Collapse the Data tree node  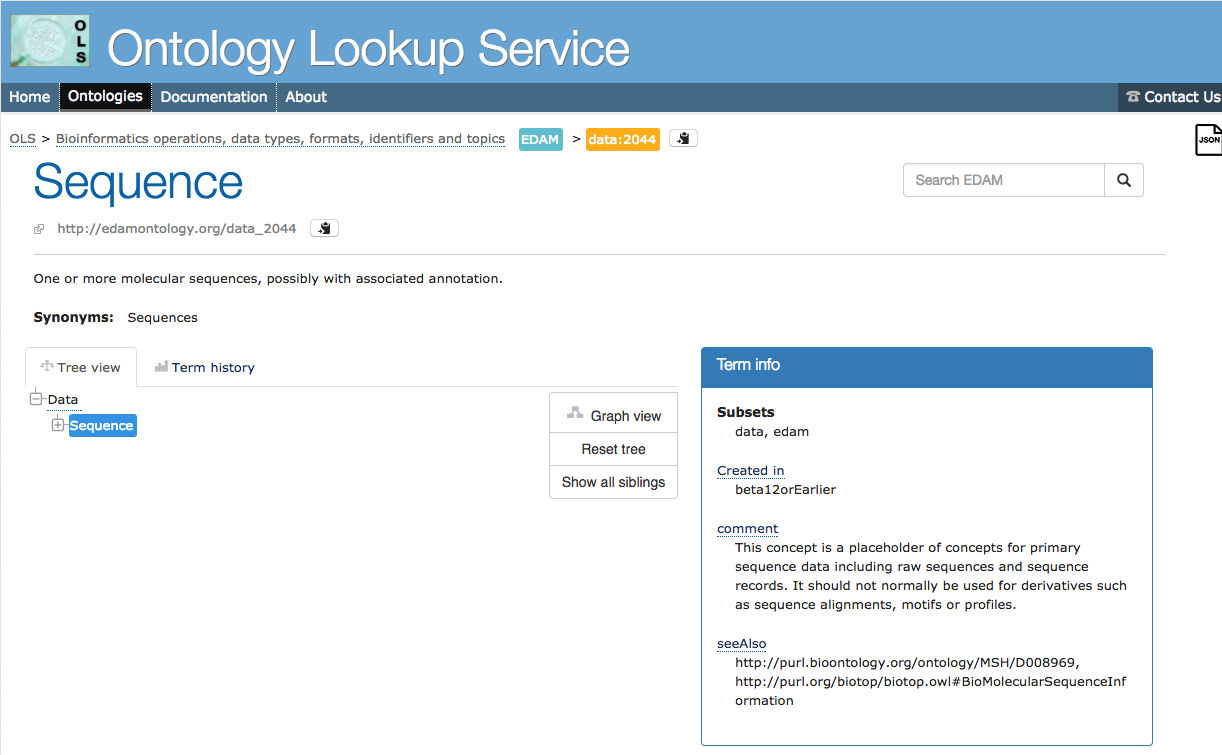click(x=37, y=399)
